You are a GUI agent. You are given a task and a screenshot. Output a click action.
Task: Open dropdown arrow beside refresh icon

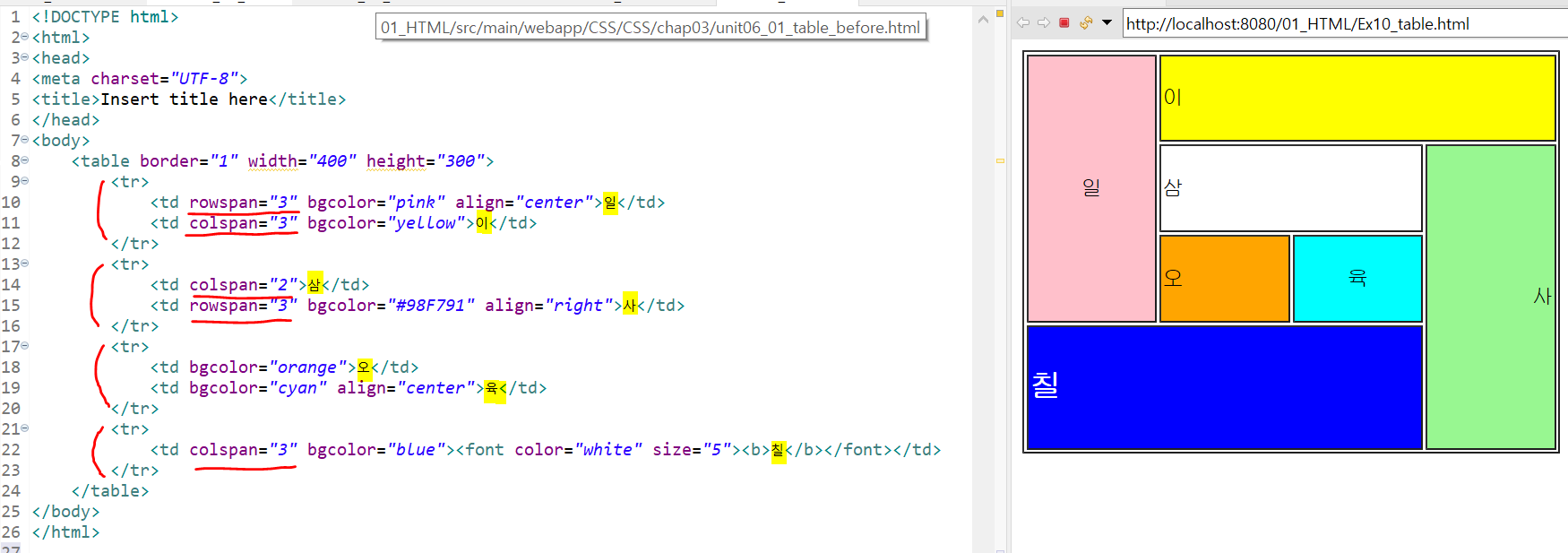point(1107,23)
